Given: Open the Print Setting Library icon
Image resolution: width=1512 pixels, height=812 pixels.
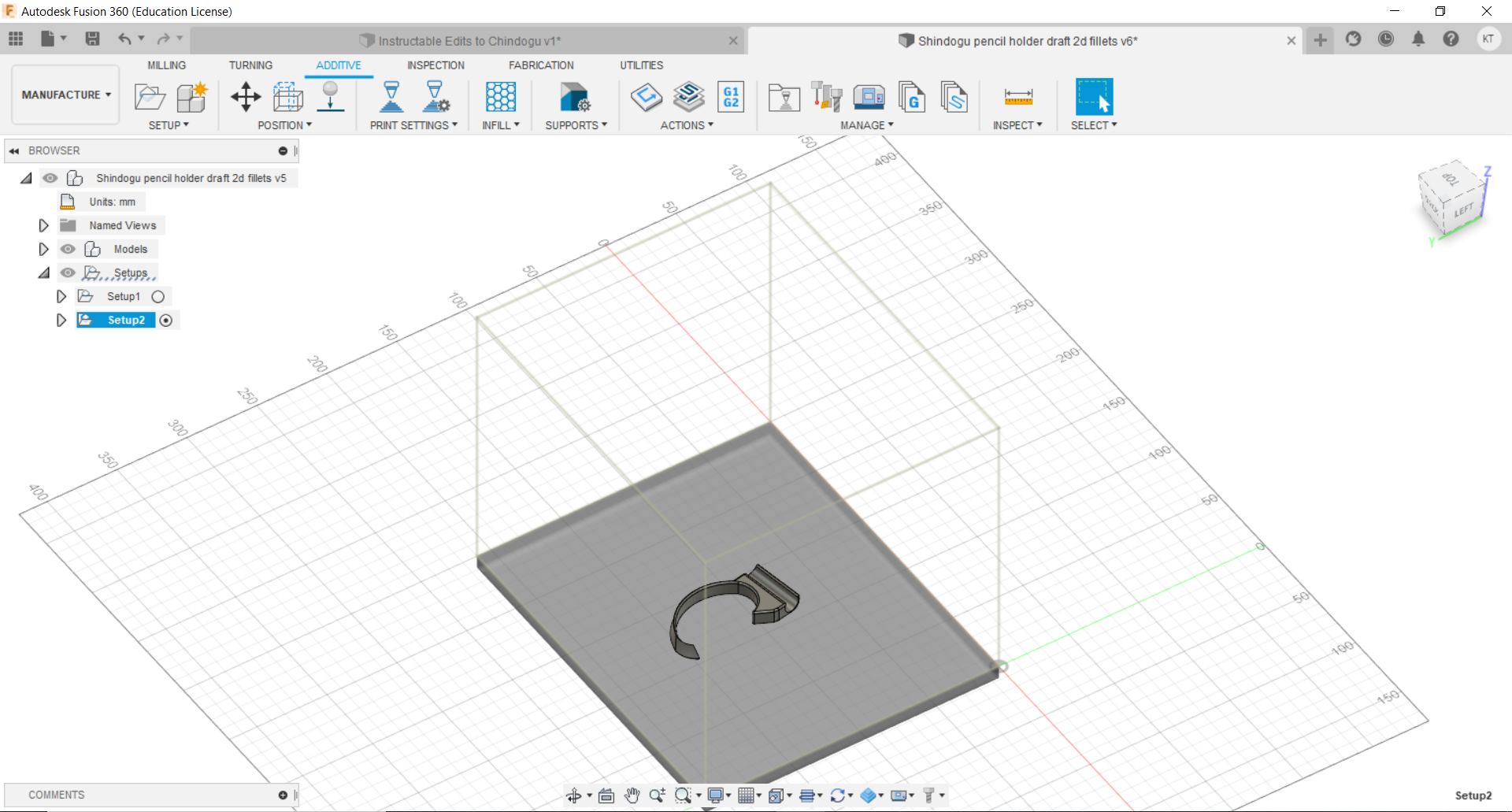Looking at the screenshot, I should (784, 97).
